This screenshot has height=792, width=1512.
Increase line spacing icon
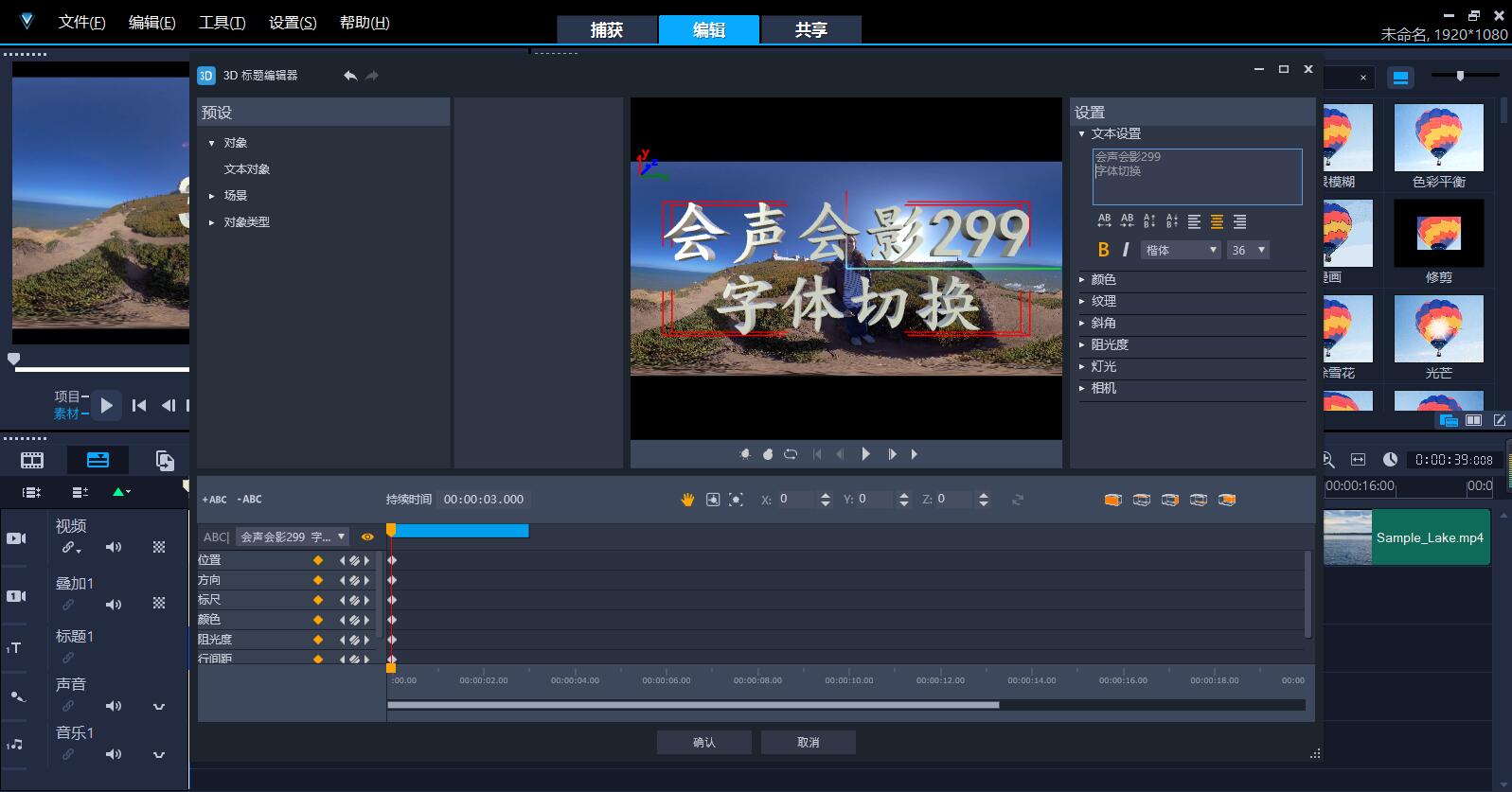click(x=1149, y=221)
